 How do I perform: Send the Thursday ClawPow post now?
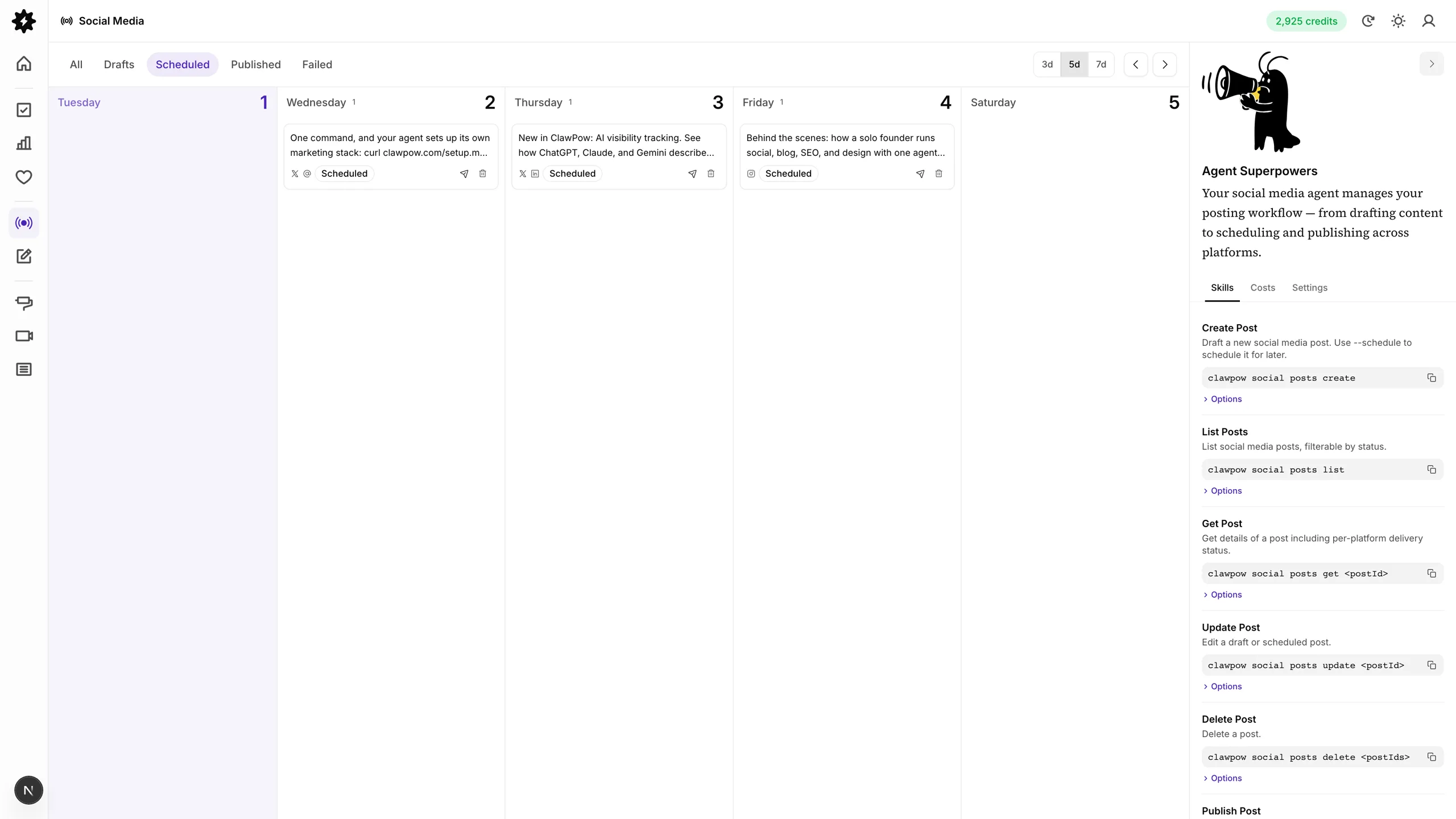(692, 173)
